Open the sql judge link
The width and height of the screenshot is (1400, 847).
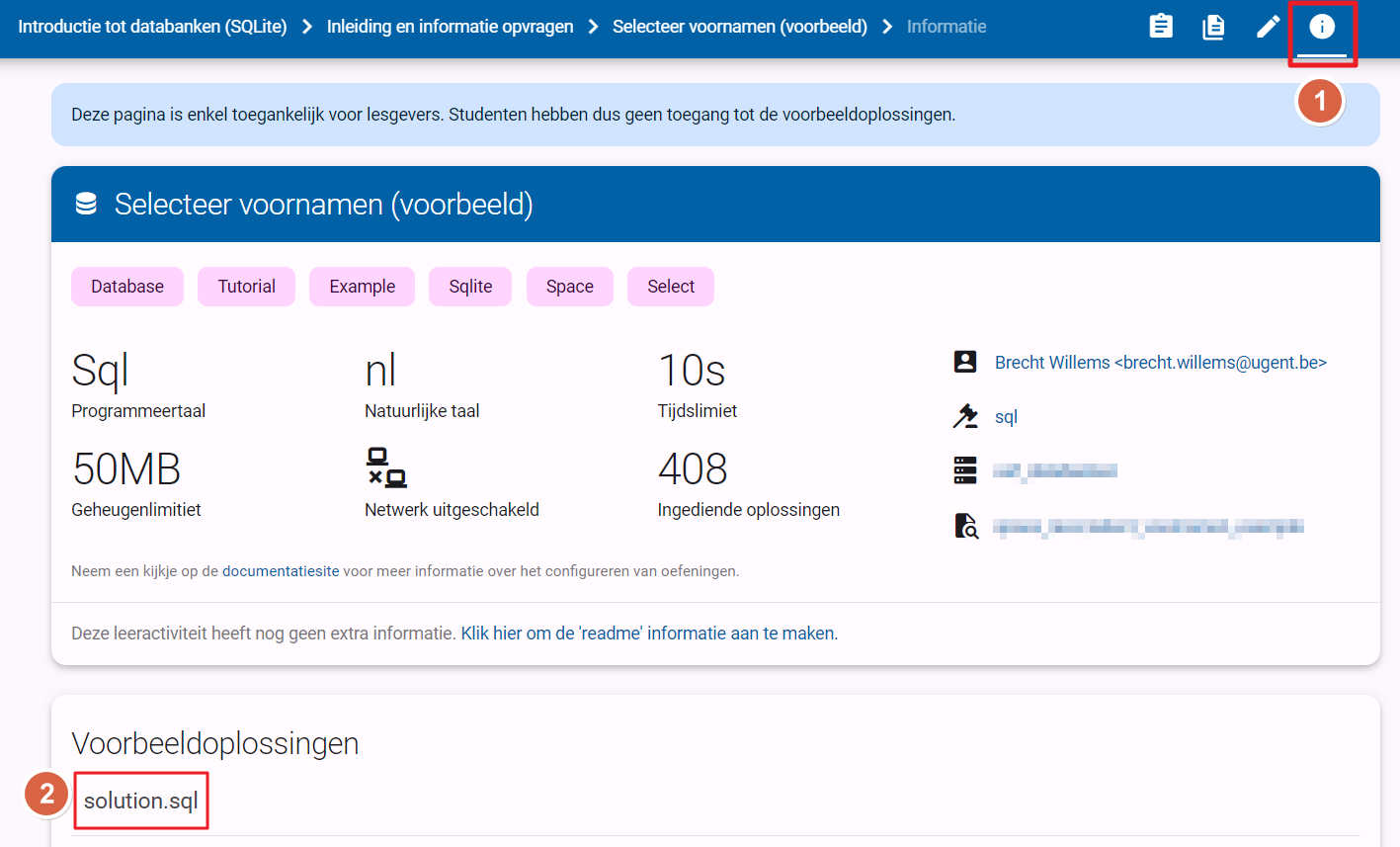click(x=1006, y=417)
